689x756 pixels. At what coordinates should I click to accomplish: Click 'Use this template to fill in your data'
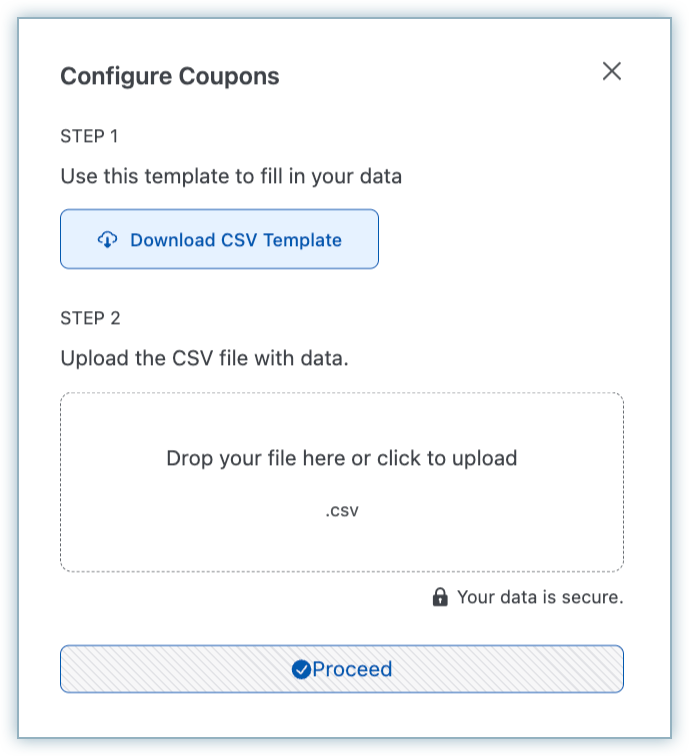tap(231, 178)
